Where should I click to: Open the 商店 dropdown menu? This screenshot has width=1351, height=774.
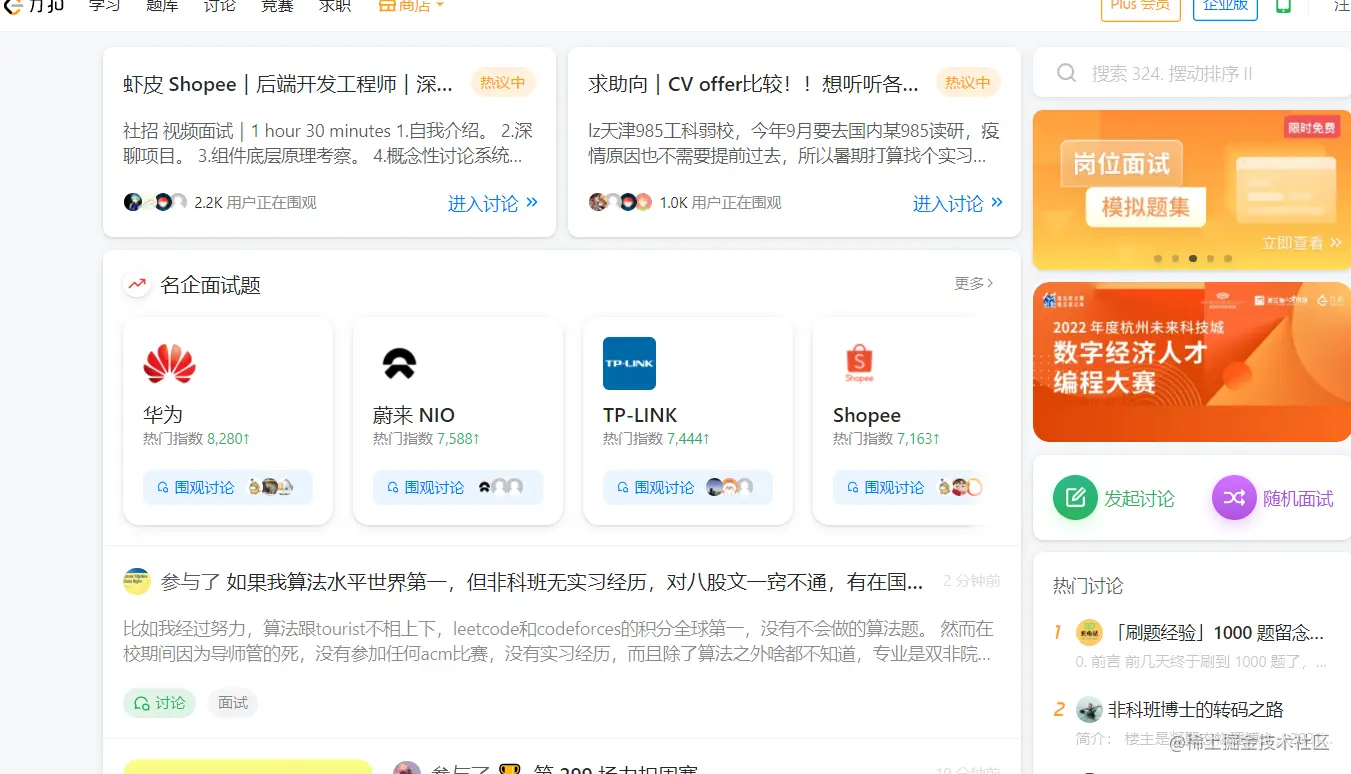click(411, 5)
